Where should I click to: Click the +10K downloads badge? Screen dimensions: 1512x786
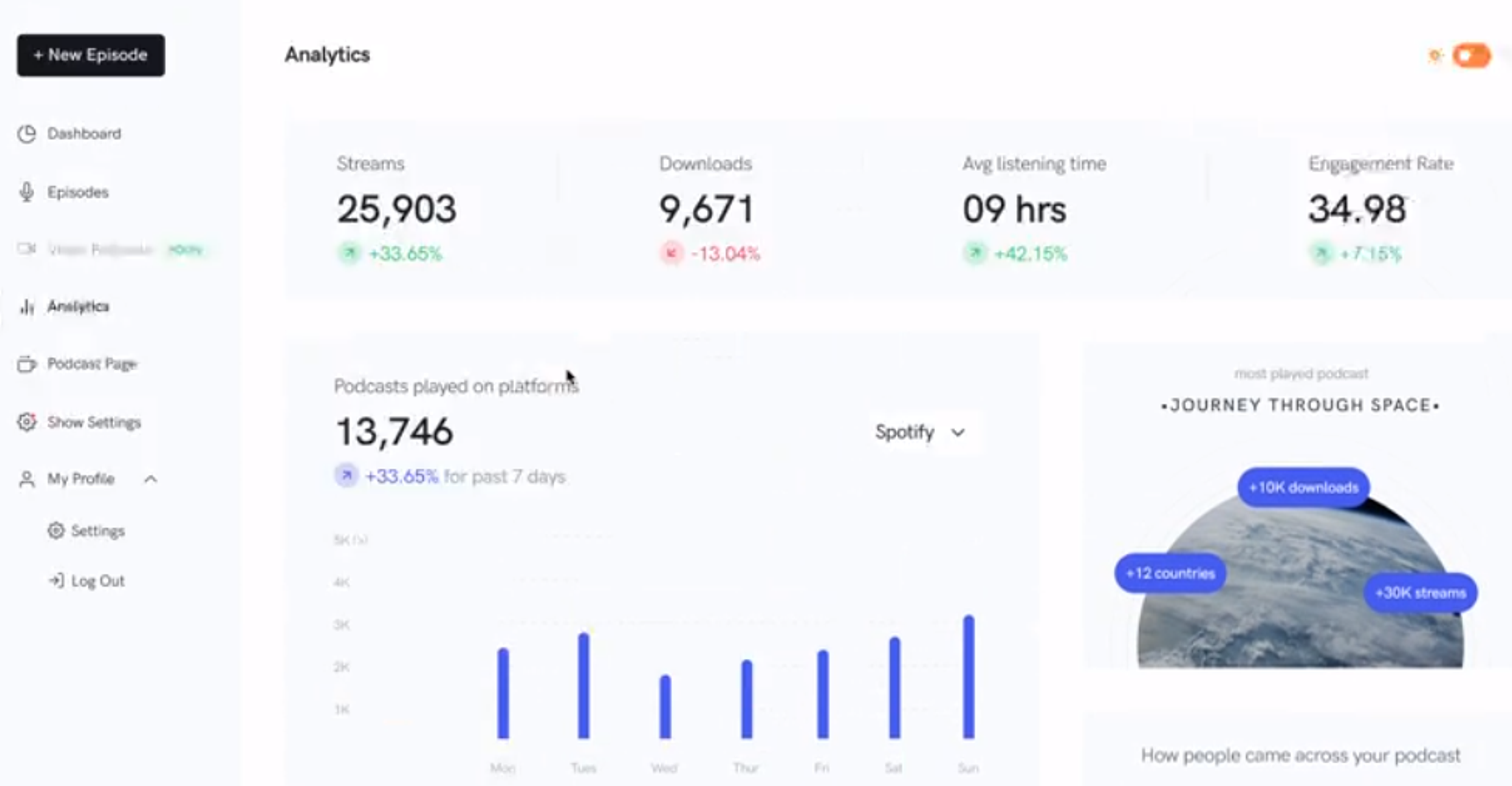point(1303,487)
